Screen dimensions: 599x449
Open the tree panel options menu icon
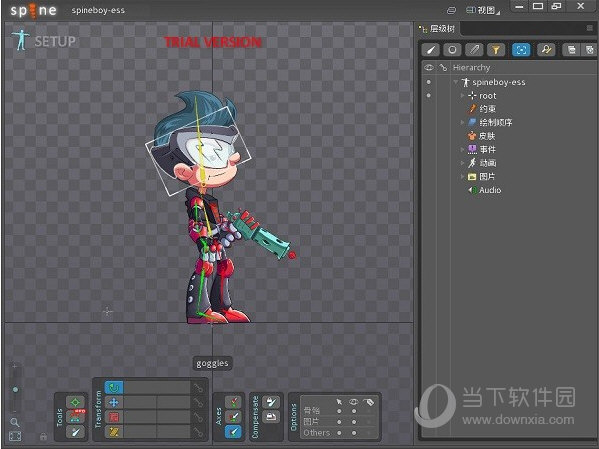point(590,28)
